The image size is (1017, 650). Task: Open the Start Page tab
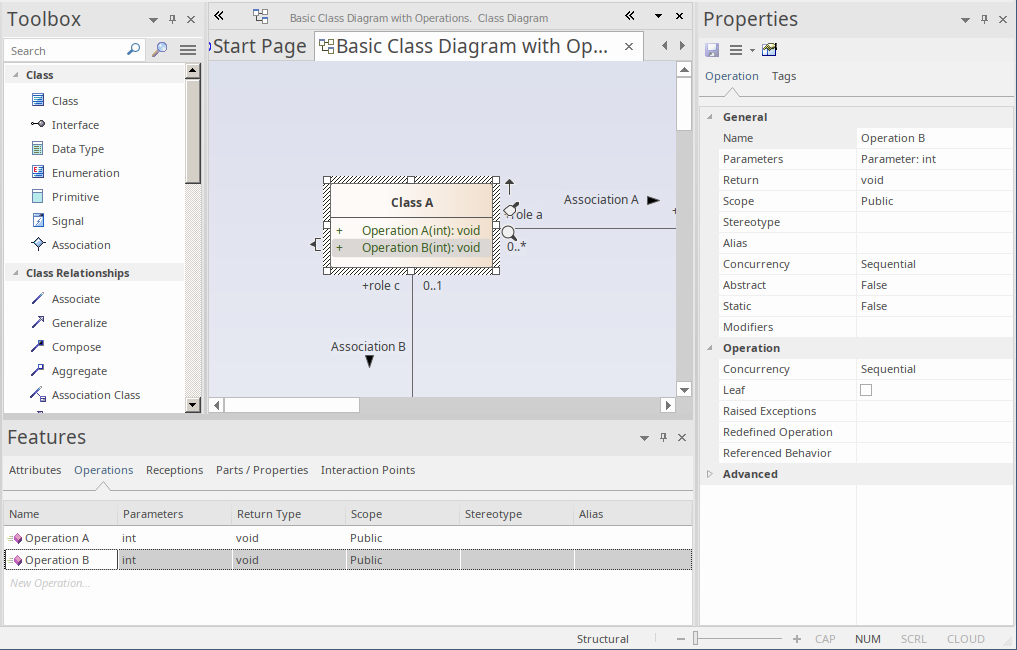pyautogui.click(x=259, y=47)
